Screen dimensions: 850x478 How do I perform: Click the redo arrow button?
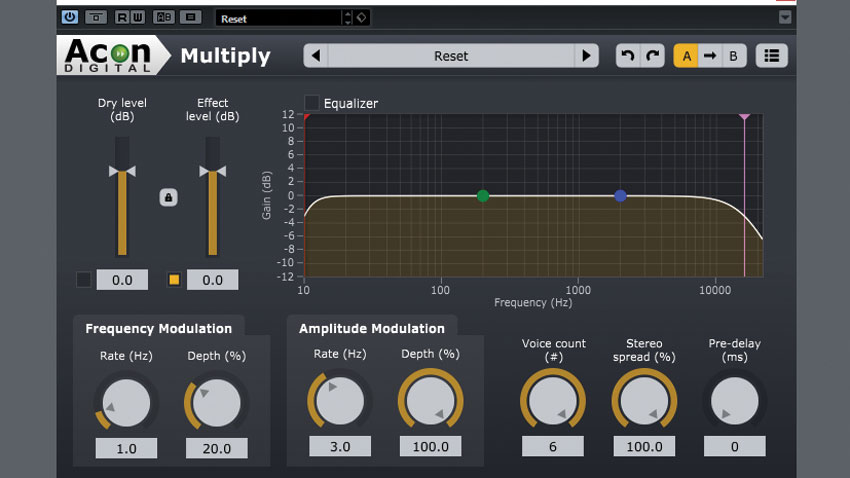click(653, 56)
